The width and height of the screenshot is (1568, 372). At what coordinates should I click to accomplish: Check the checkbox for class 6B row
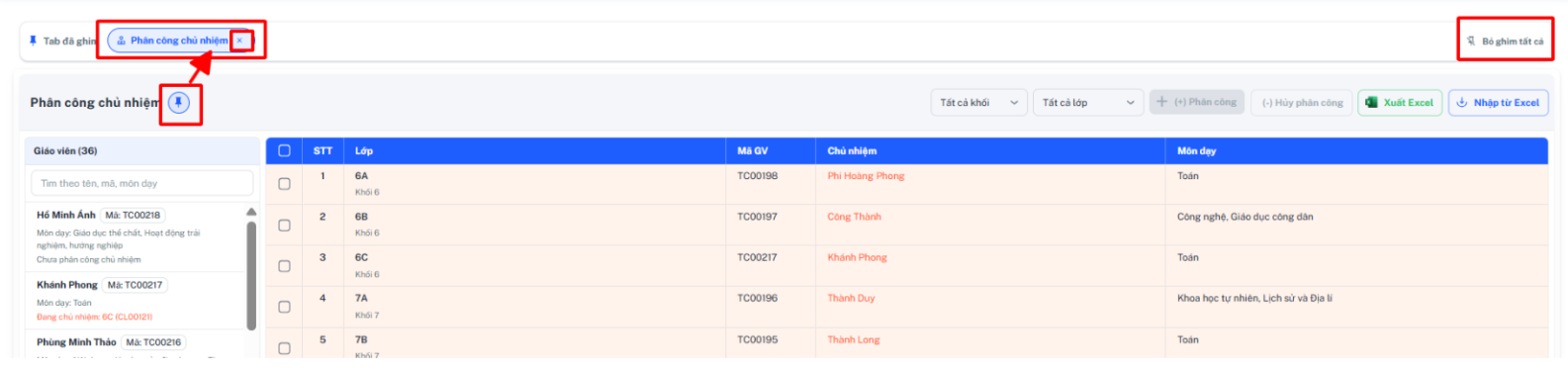(x=284, y=226)
